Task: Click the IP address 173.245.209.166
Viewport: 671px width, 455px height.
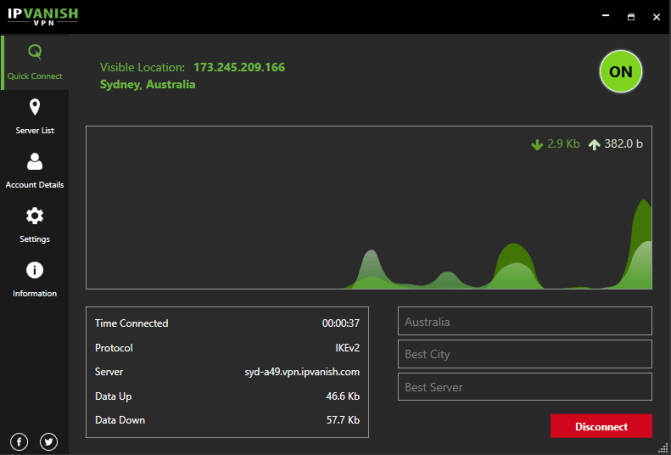Action: click(239, 67)
